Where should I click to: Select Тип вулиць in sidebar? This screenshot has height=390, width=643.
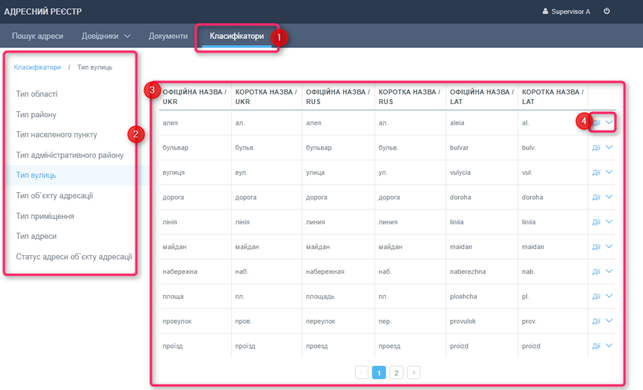(x=36, y=175)
